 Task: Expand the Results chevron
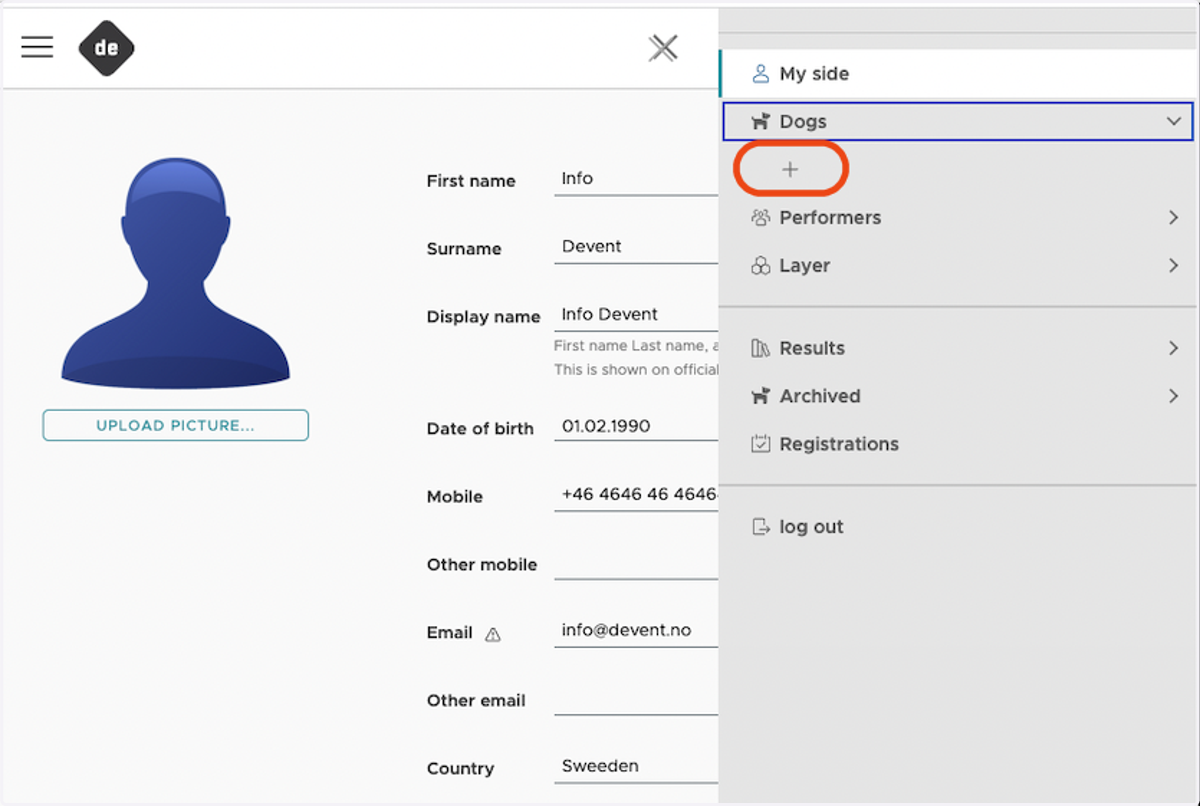pos(1174,348)
